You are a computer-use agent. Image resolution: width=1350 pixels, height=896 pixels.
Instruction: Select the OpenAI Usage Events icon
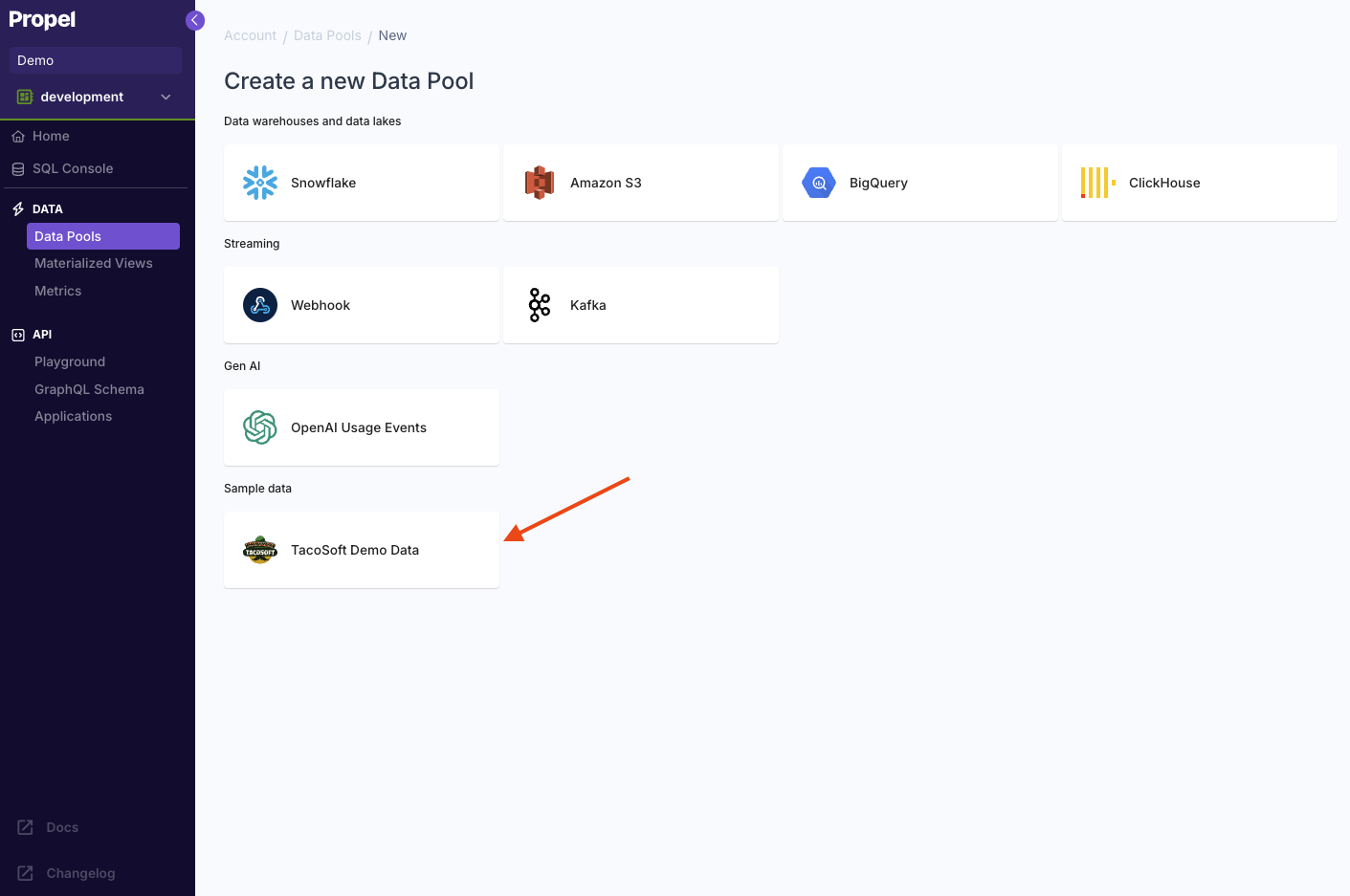259,426
